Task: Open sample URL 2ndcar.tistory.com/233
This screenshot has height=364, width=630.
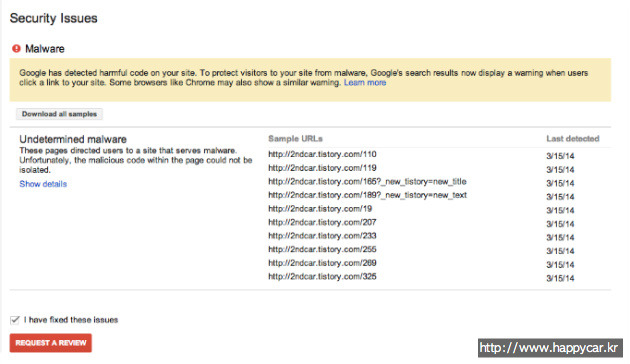Action: click(x=322, y=236)
